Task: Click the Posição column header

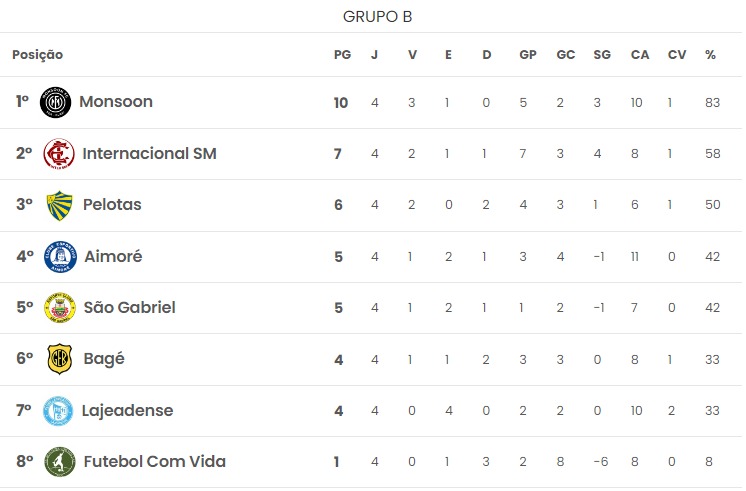Action: tap(38, 55)
